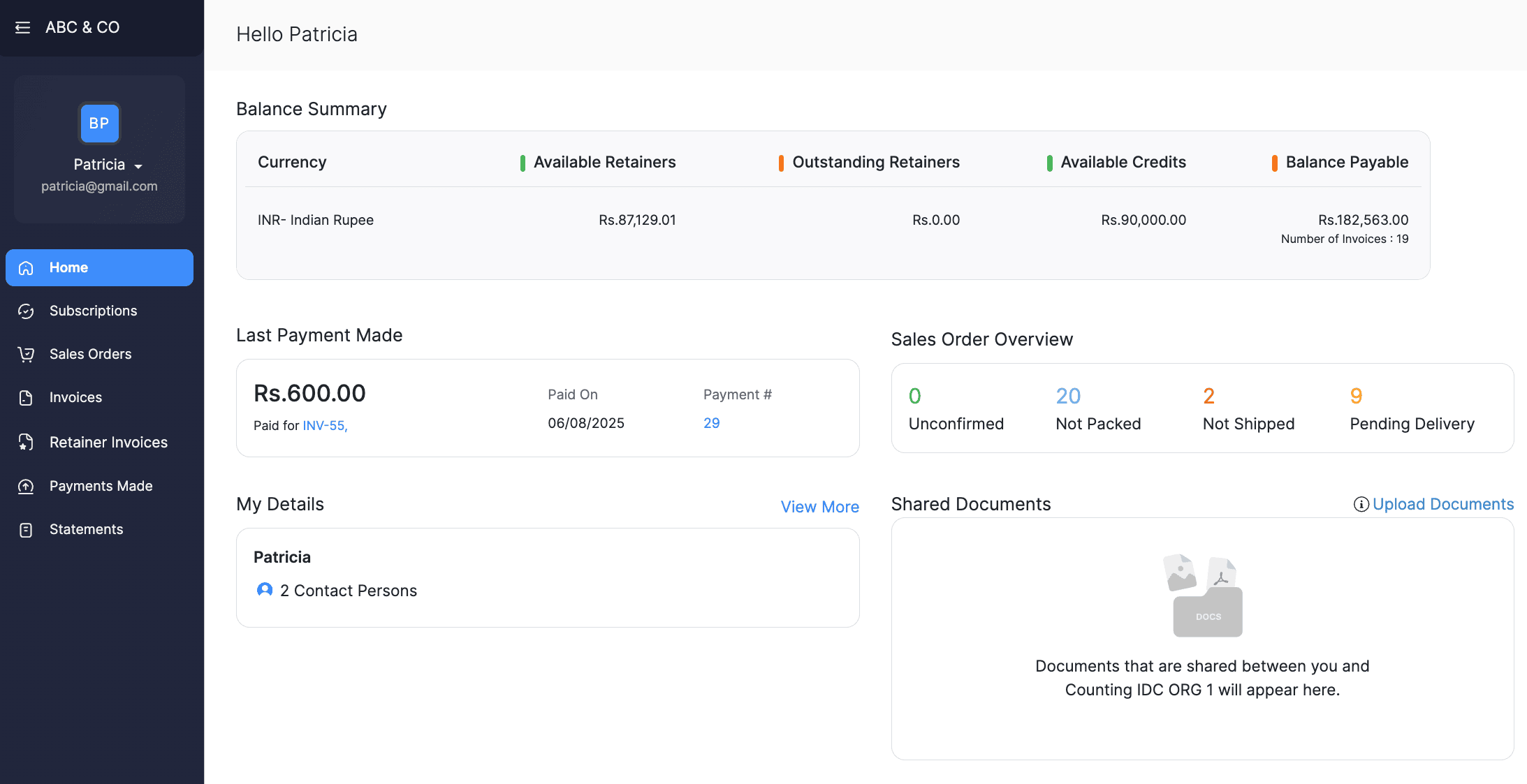Click the Invoices document icon
The height and width of the screenshot is (784, 1527).
coord(26,397)
